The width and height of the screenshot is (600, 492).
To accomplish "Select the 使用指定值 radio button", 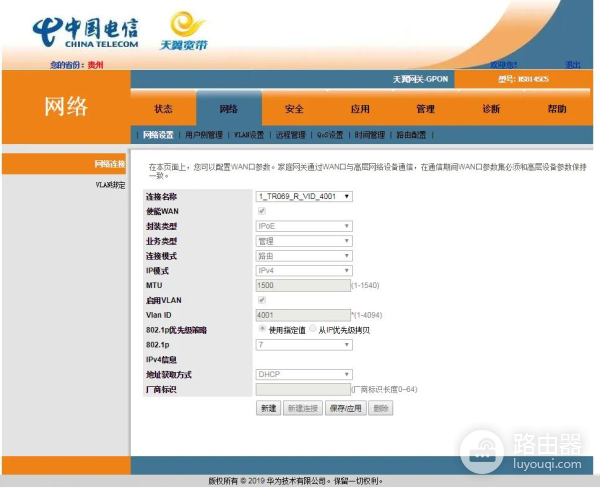I will pyautogui.click(x=262, y=329).
